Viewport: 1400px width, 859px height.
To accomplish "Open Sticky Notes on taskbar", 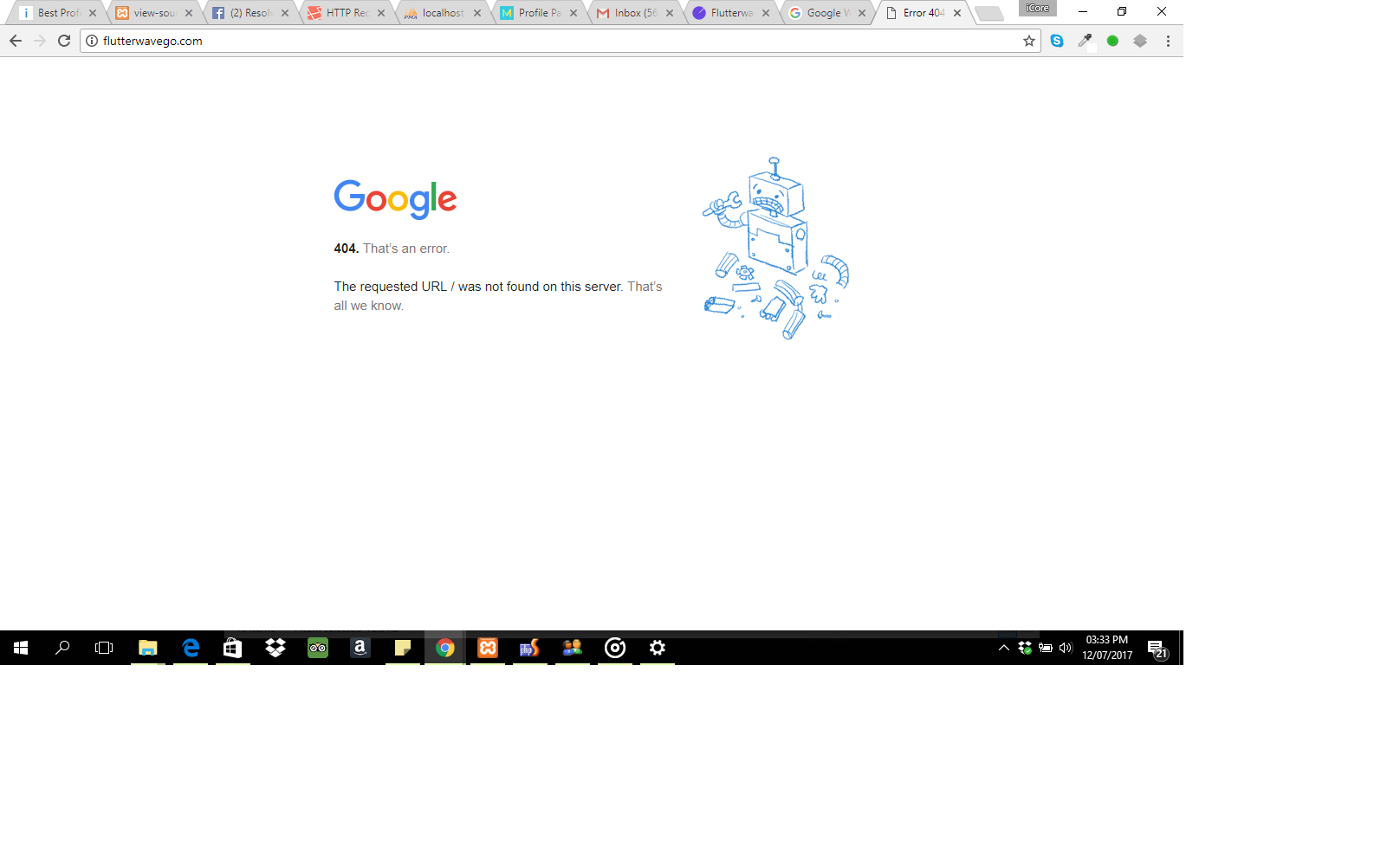I will coord(403,648).
